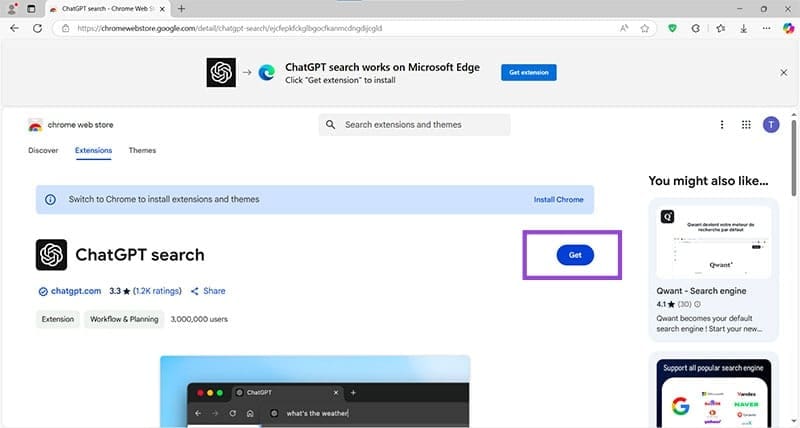Image resolution: width=800 pixels, height=428 pixels.
Task: Open the purple T account avatar
Action: click(x=771, y=124)
